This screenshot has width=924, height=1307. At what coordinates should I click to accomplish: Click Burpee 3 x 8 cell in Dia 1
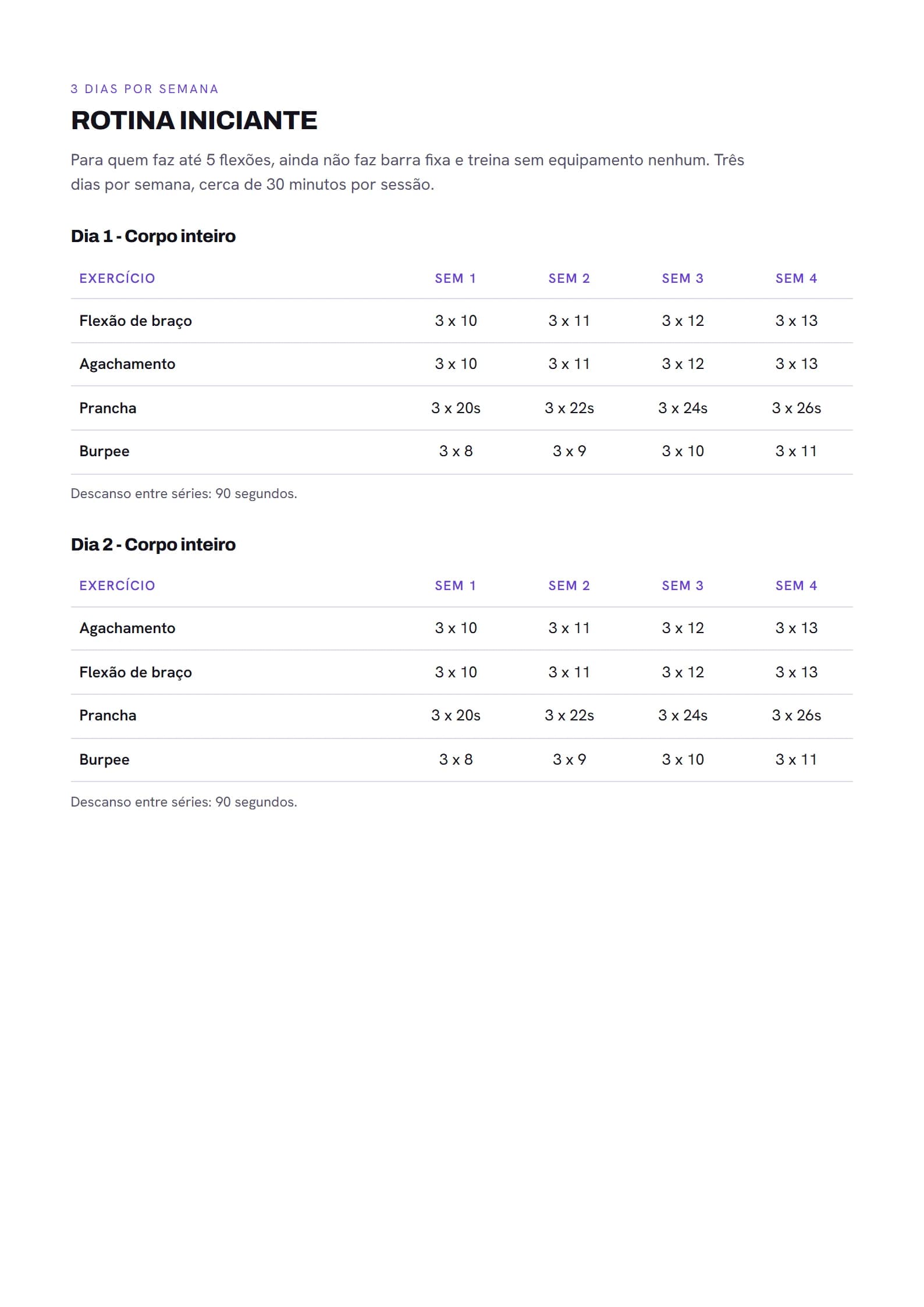tap(456, 451)
